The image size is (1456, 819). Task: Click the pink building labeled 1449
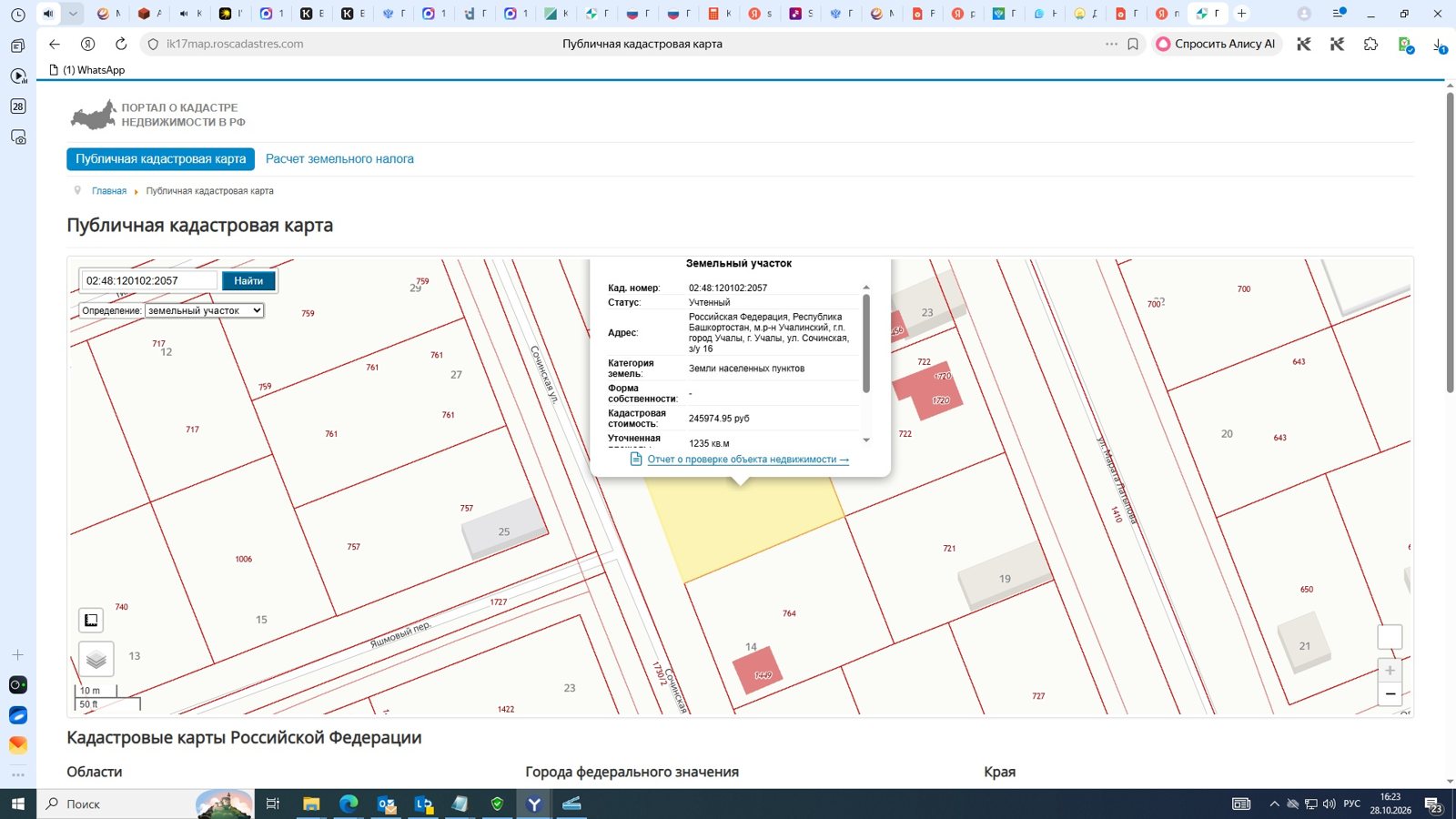pyautogui.click(x=757, y=671)
